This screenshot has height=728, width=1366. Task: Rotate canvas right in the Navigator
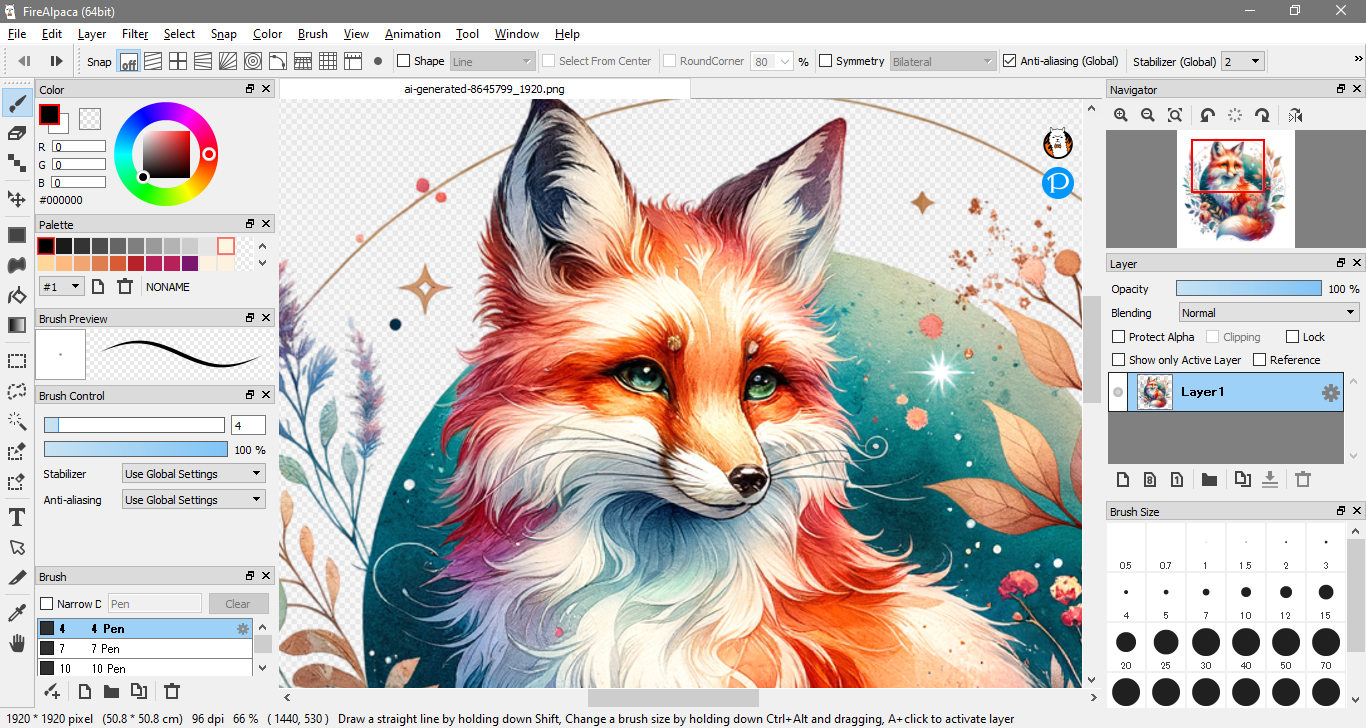1263,116
